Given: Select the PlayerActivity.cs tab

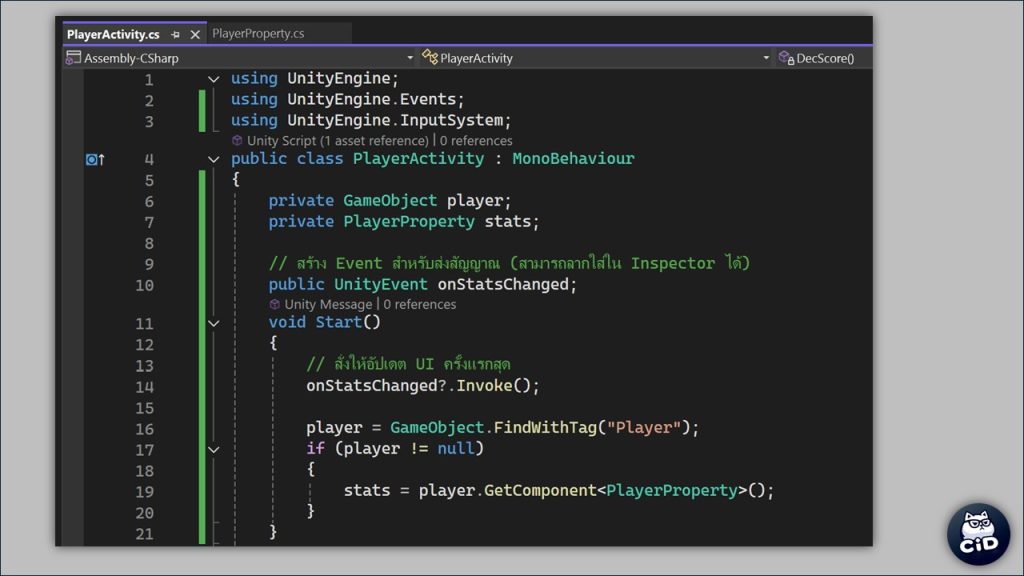Looking at the screenshot, I should [112, 34].
